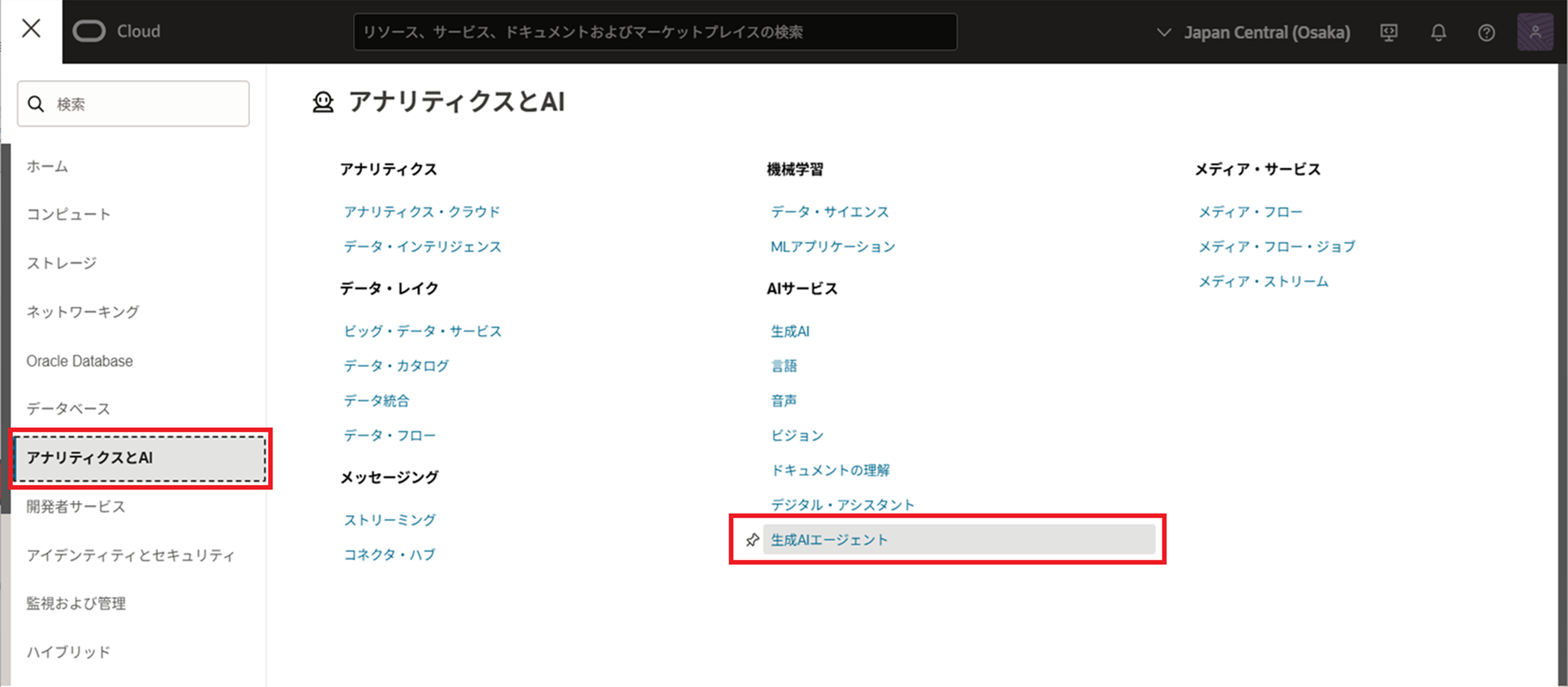Open the help question mark icon
1568x687 pixels.
tap(1486, 32)
